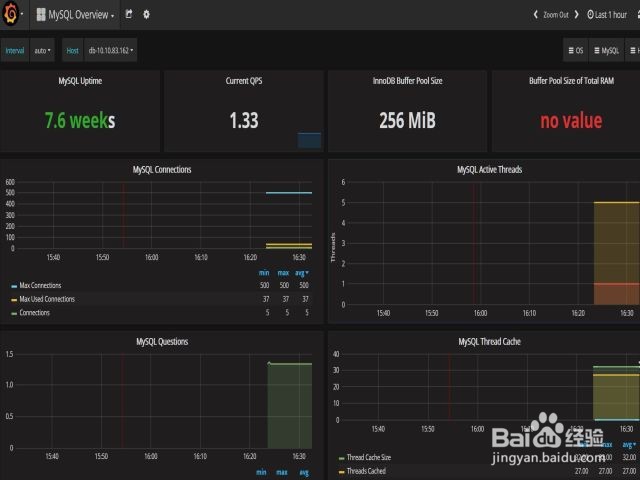Shift time range forward with right chevron
The height and width of the screenshot is (480, 640).
576,15
